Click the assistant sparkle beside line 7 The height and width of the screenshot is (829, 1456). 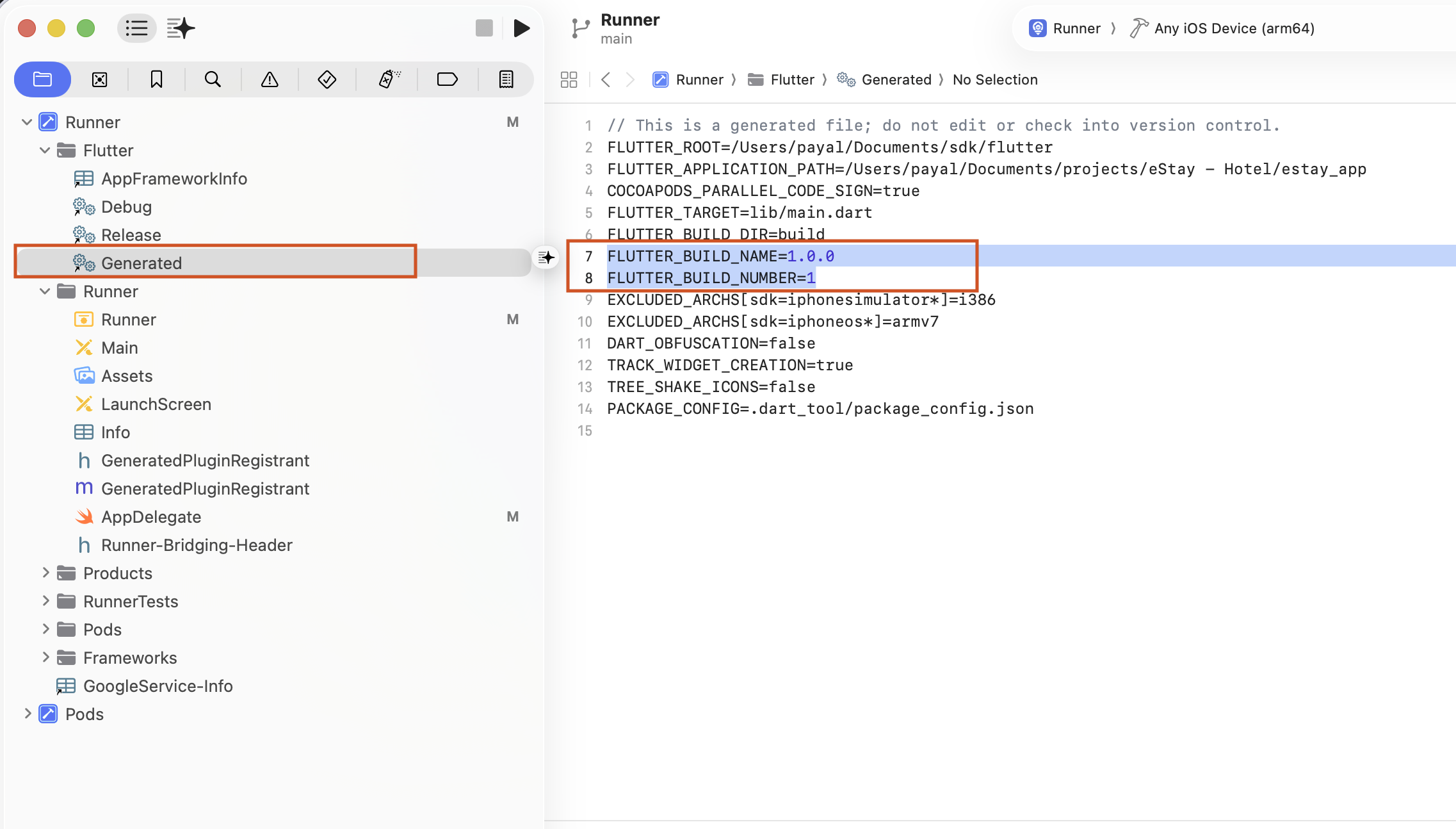[546, 258]
